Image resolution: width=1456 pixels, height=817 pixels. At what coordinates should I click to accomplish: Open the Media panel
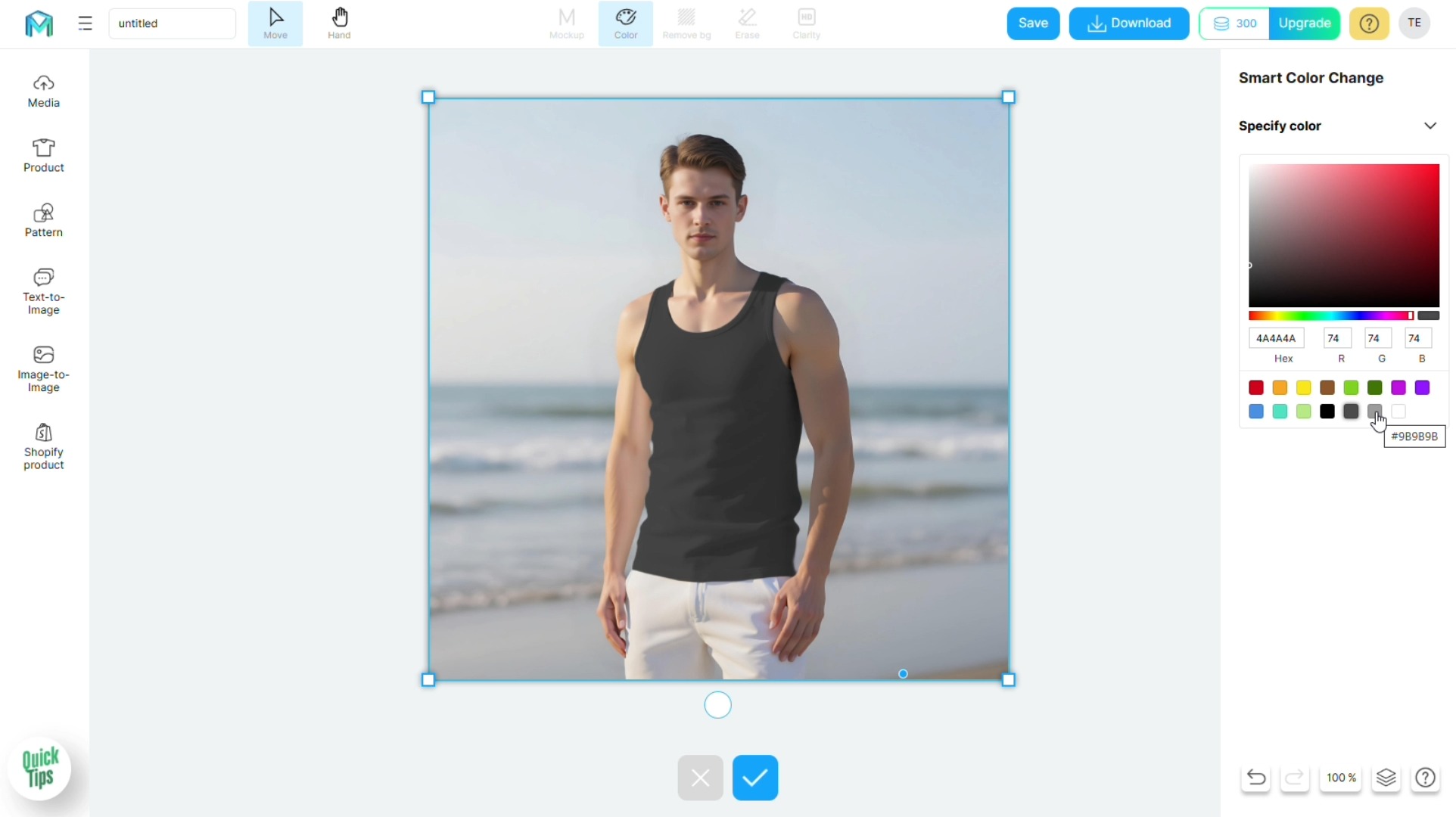(x=43, y=91)
